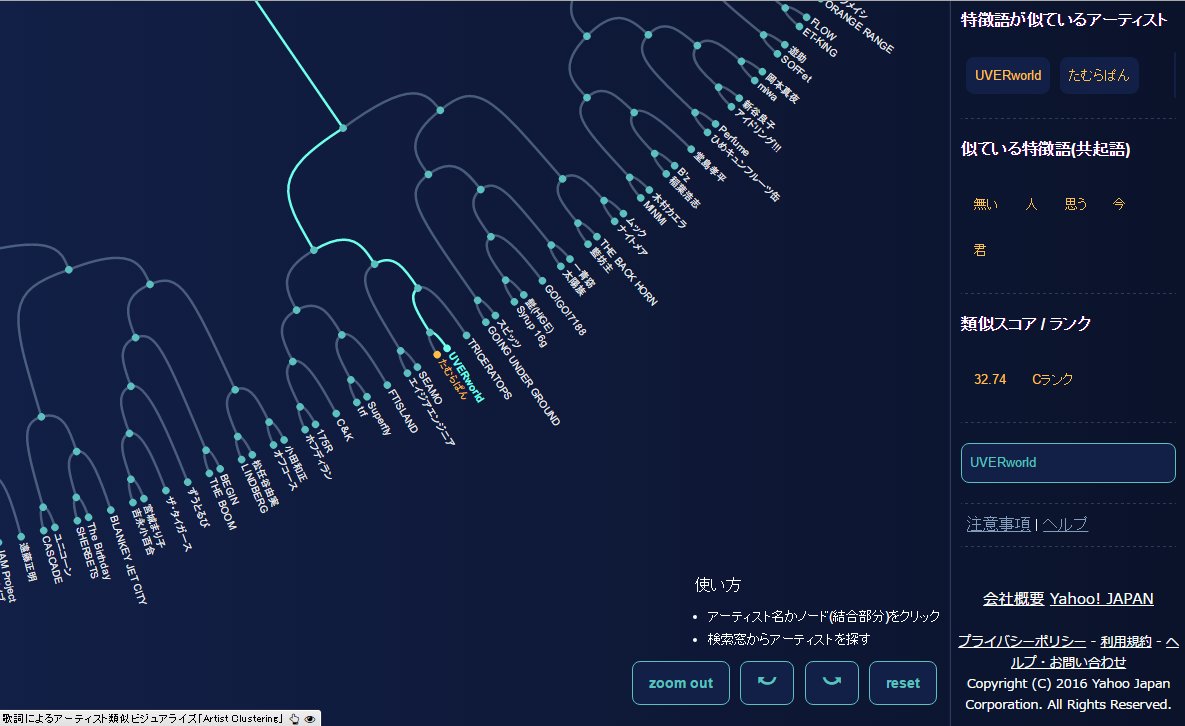
Task: Open the 利用規約 link
Action: [x=1125, y=641]
